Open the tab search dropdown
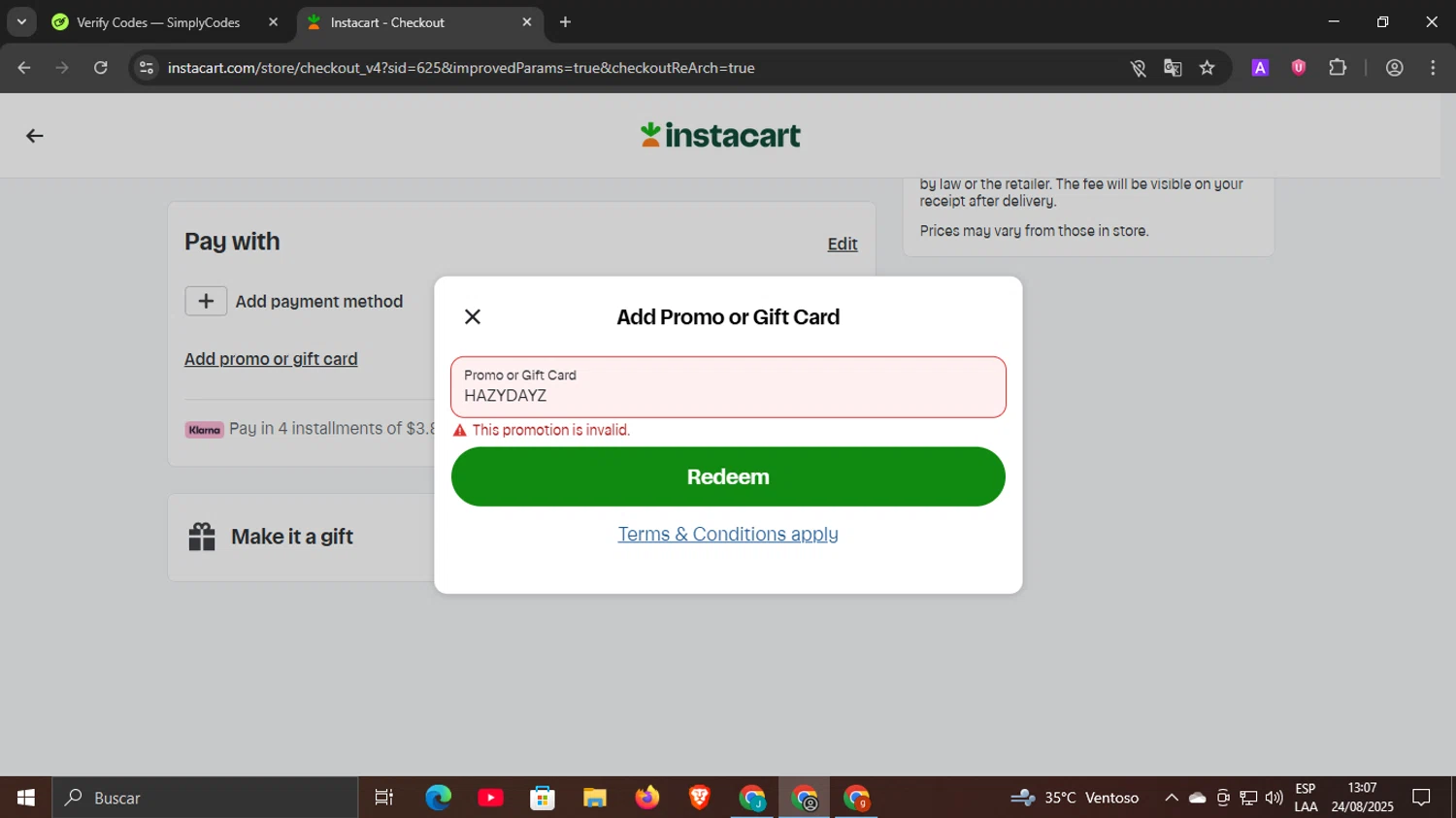 point(21,22)
